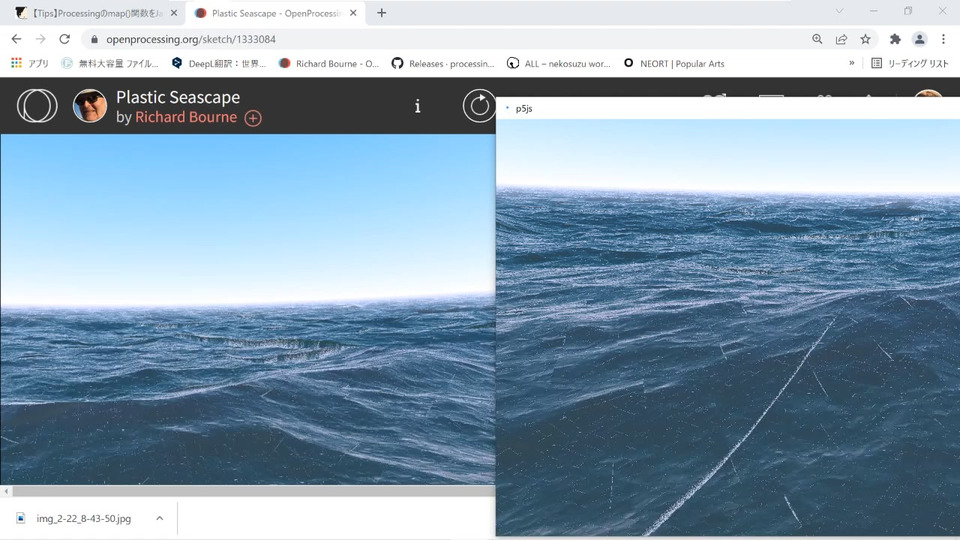This screenshot has height=540, width=960.
Task: Close the Plastic Seascape tab
Action: point(353,13)
